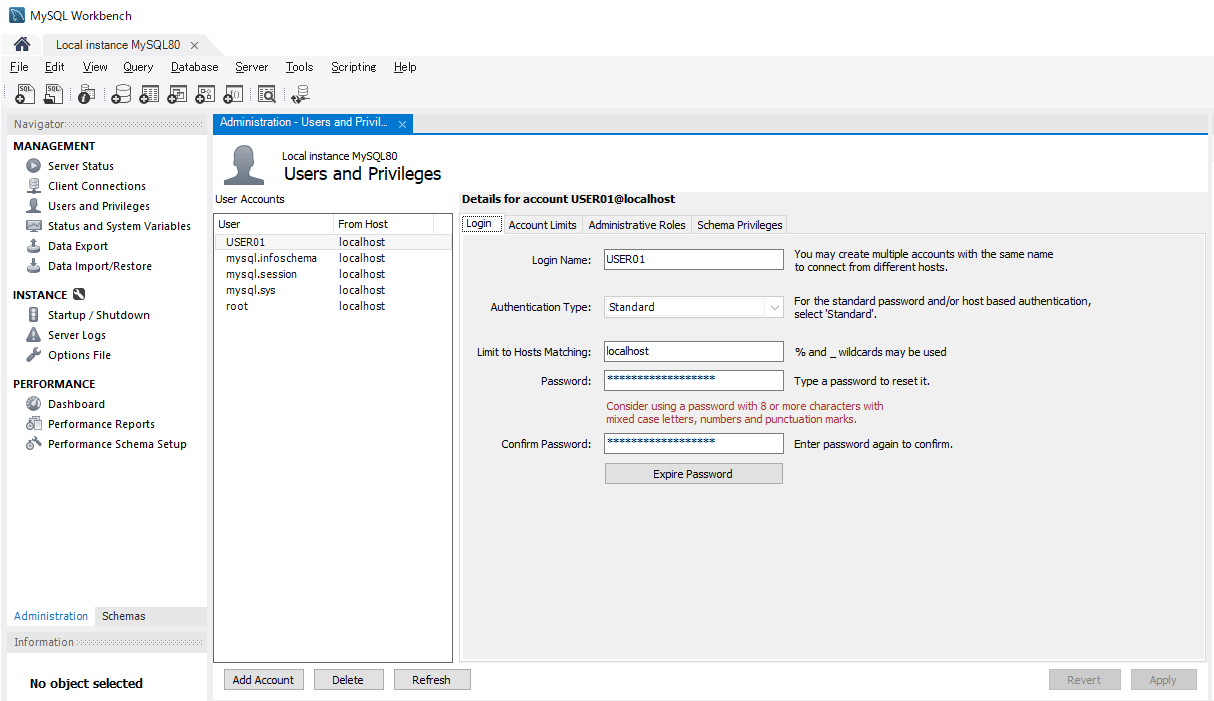This screenshot has width=1214, height=701.
Task: Open the Authentication Type dropdown
Action: point(693,307)
